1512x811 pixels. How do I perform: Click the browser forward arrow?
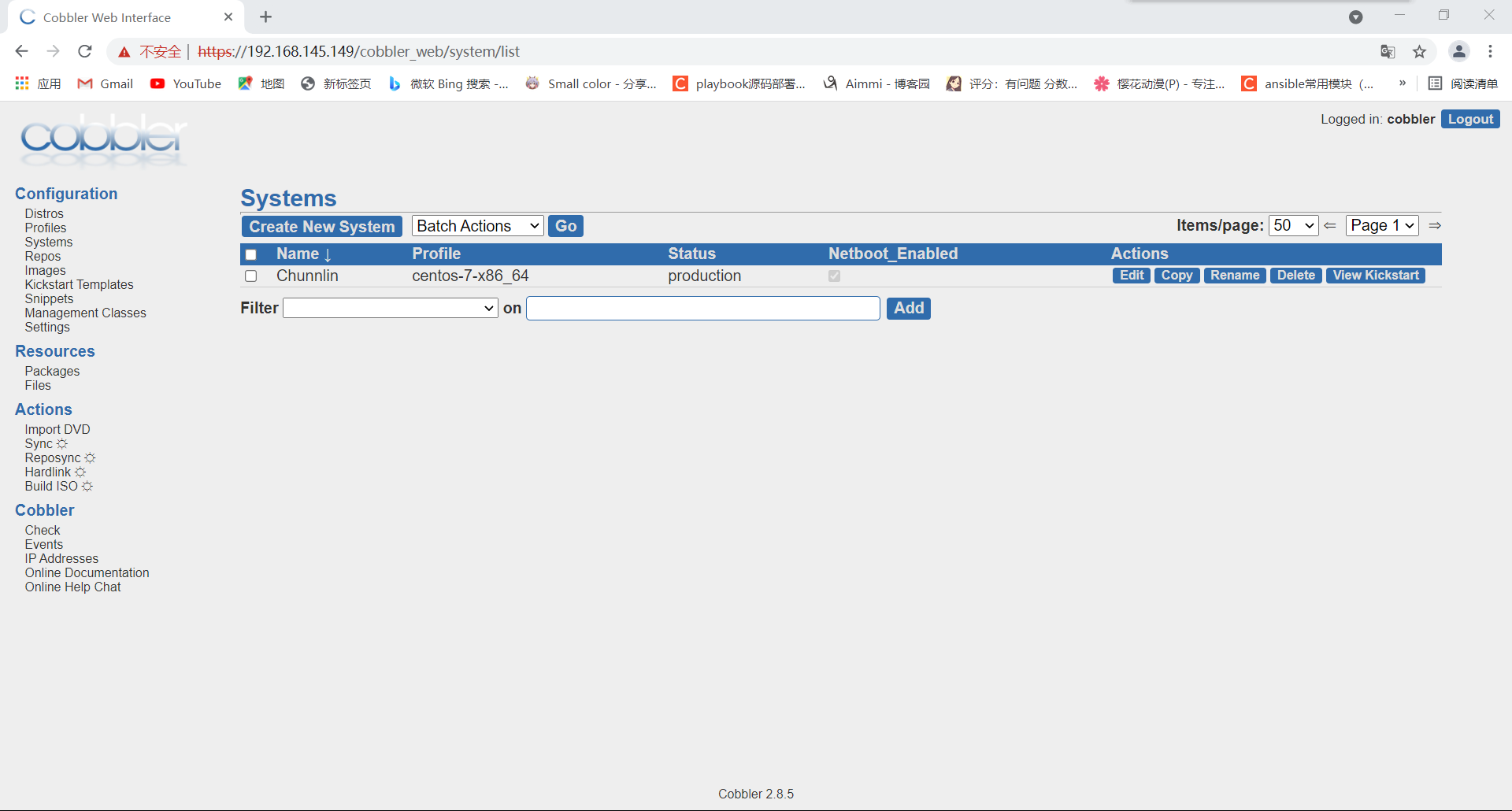click(53, 51)
